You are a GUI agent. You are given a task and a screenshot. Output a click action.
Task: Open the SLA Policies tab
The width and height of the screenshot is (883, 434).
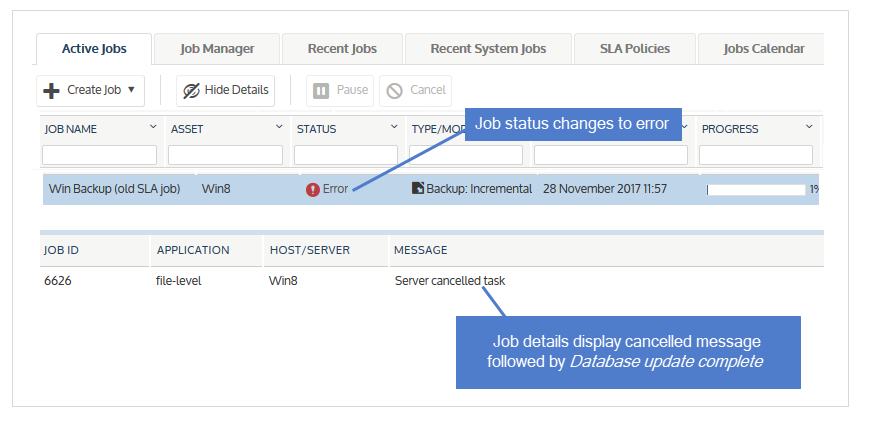635,49
